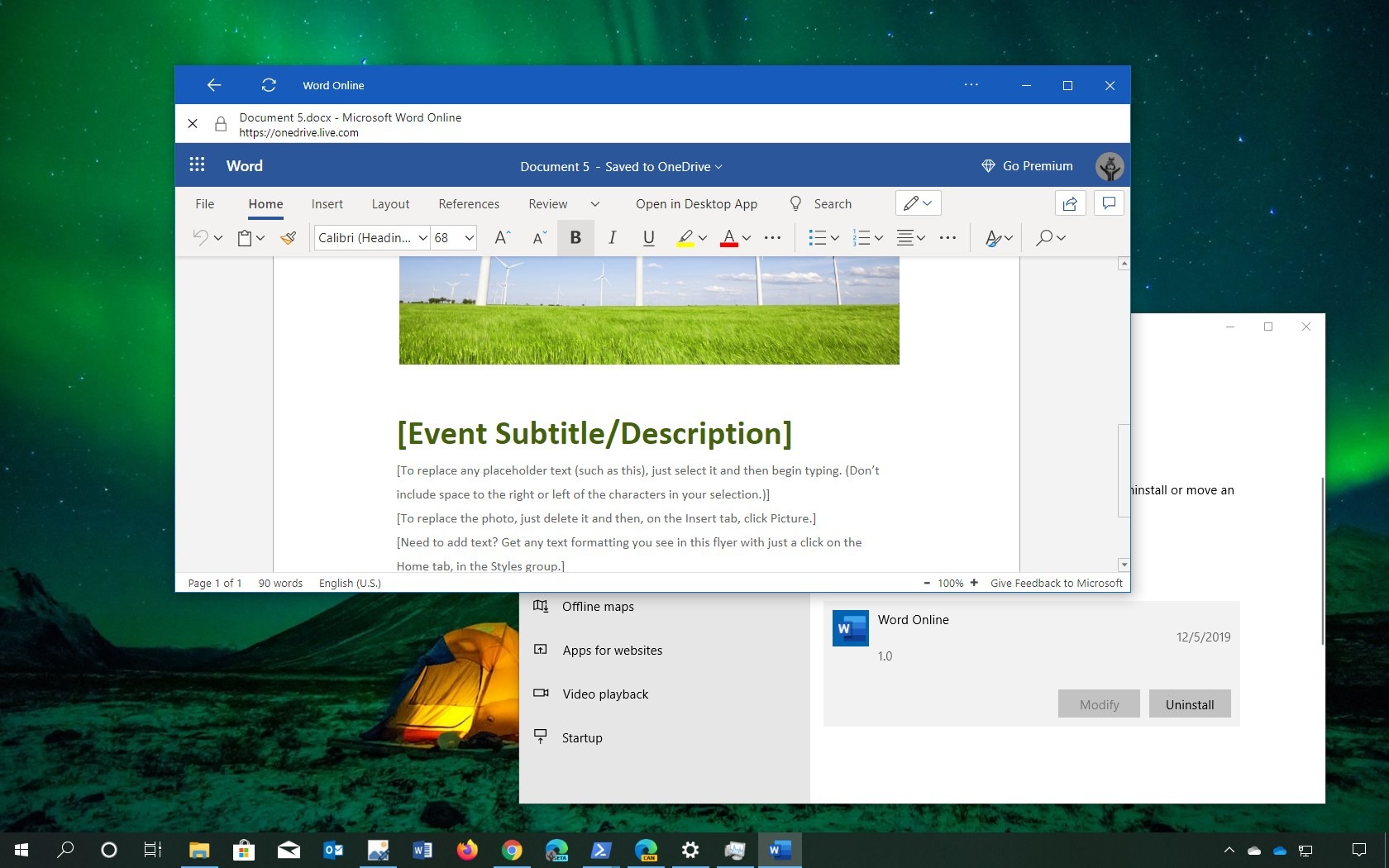
Task: Open Google Chrome from the taskbar
Action: [512, 851]
